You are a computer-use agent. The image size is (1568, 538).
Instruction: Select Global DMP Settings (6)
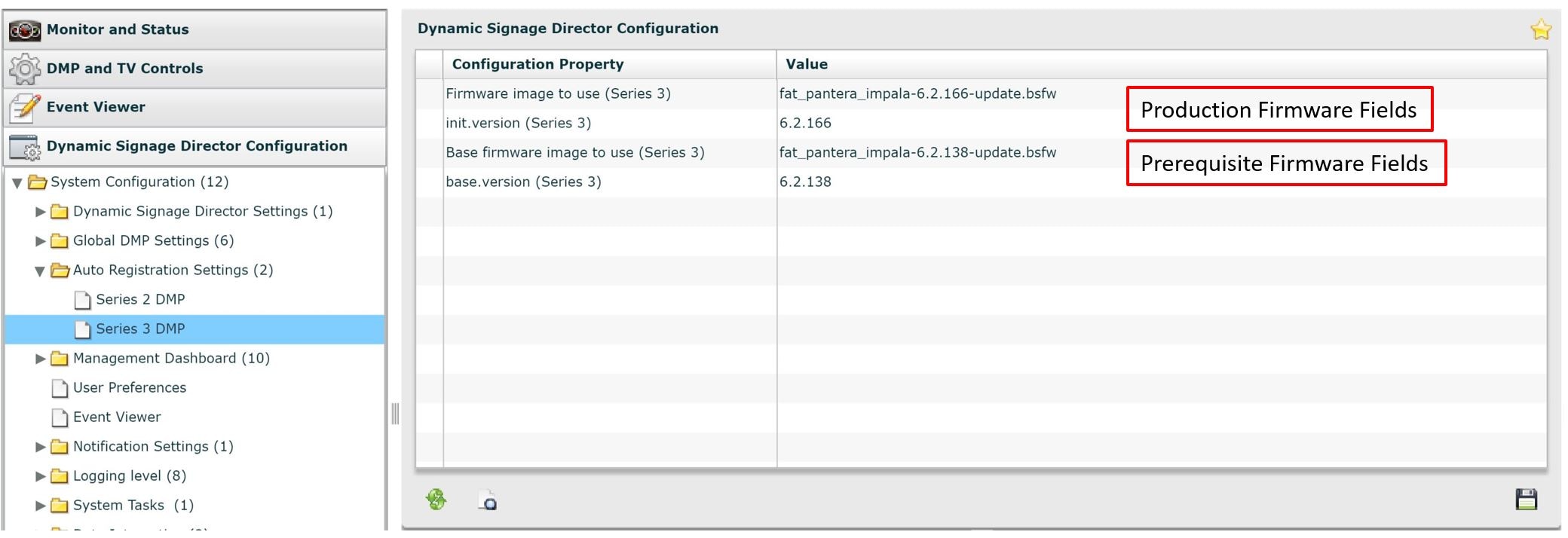(154, 241)
